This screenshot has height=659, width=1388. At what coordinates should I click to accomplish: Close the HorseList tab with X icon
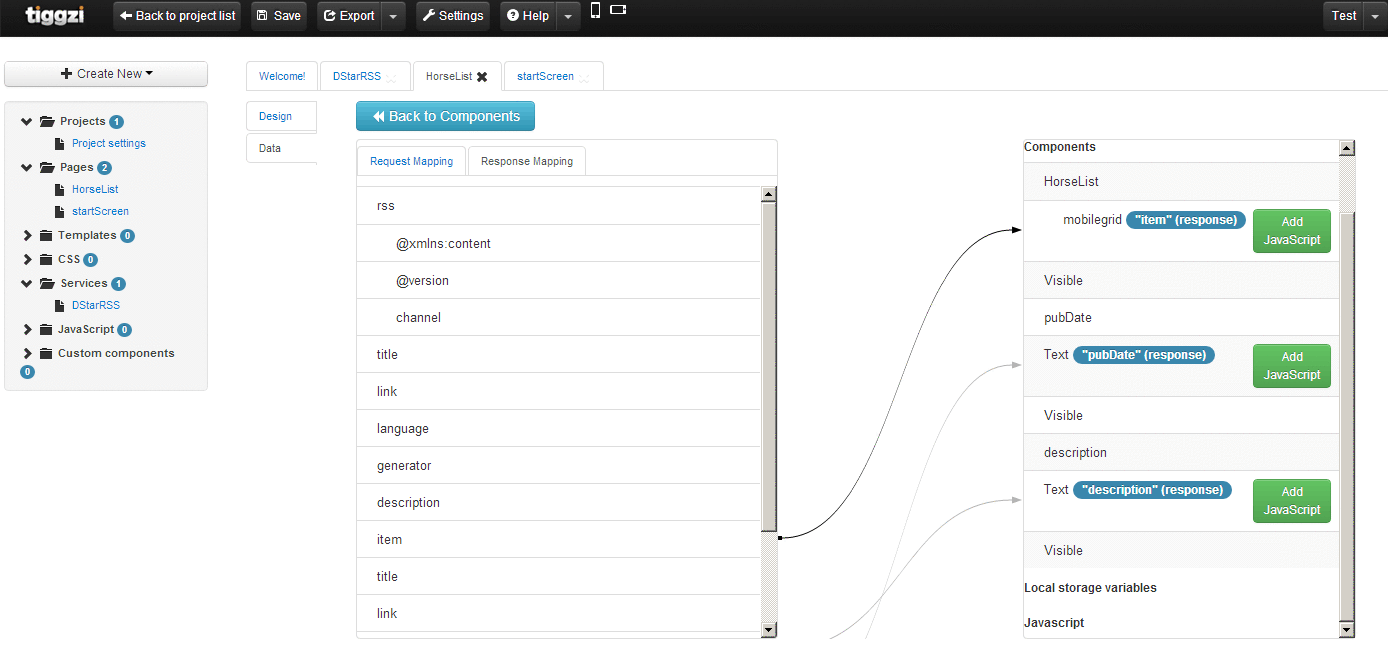tap(482, 77)
